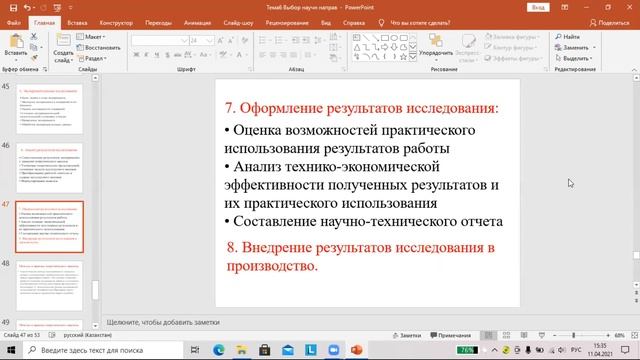Select the triangle shape in shapes gallery

tap(357, 47)
